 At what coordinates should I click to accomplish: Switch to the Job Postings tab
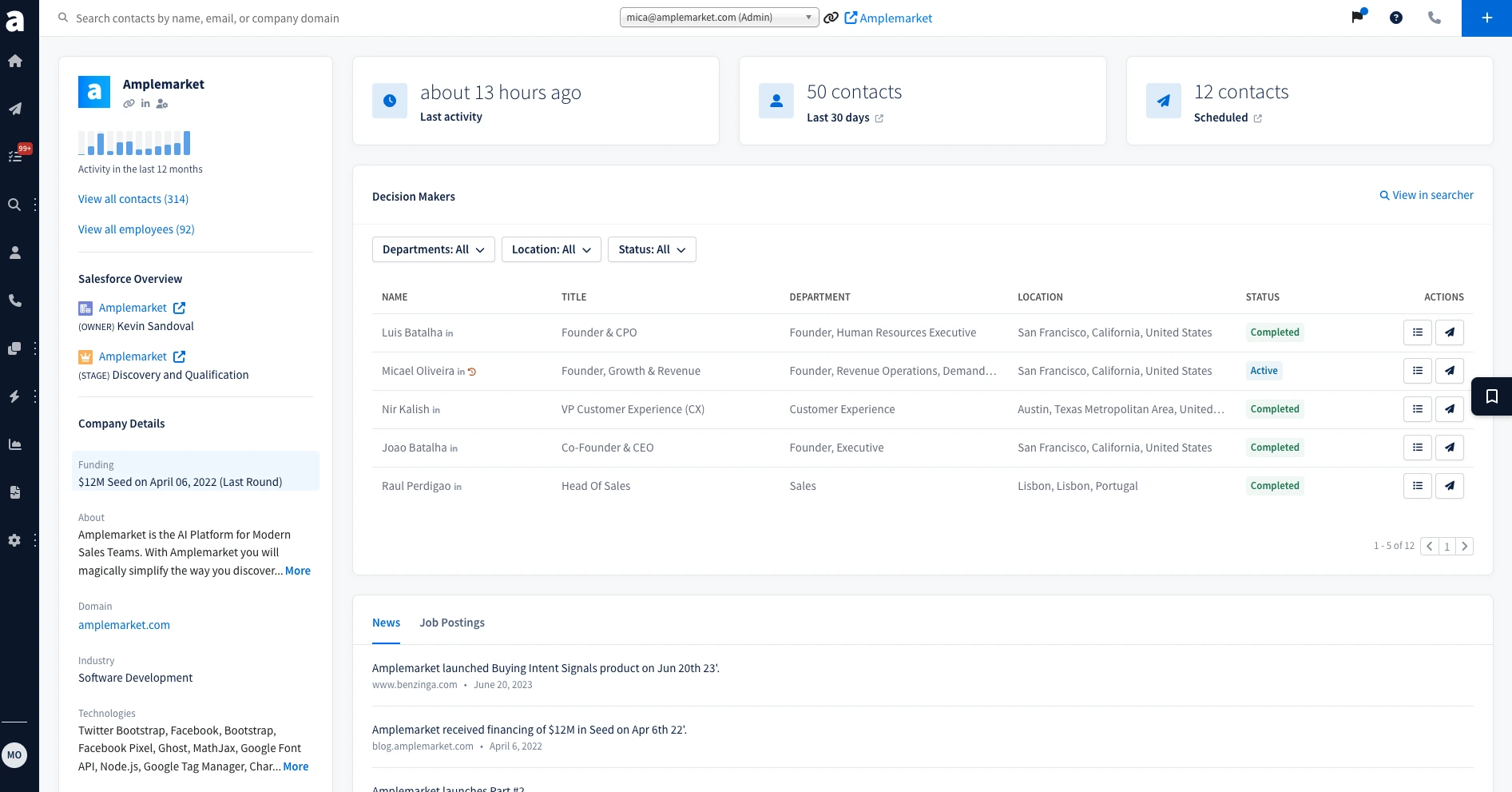[x=452, y=623]
